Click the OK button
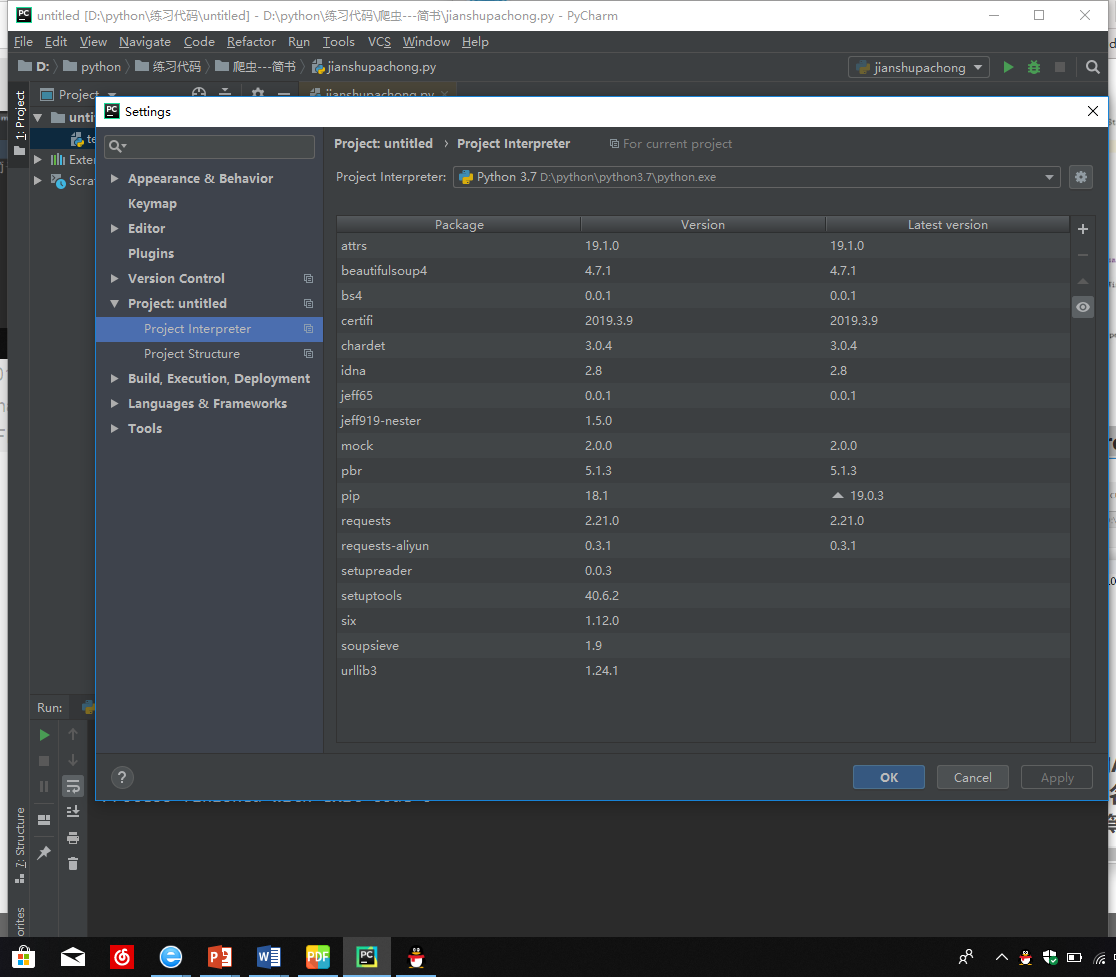Screen dimensions: 1116x977 click(x=888, y=777)
